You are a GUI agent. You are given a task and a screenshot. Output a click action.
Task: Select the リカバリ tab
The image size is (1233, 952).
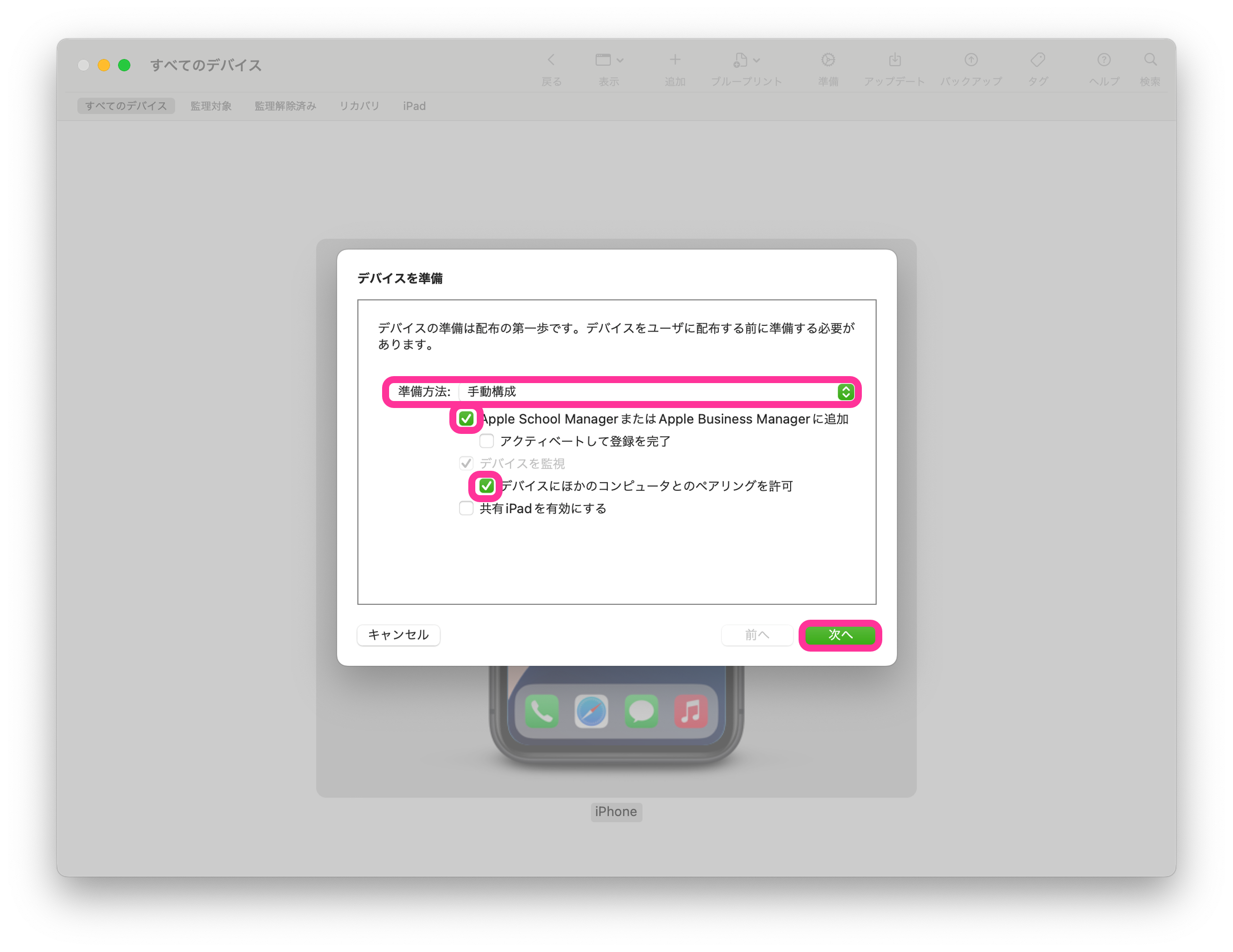(359, 106)
